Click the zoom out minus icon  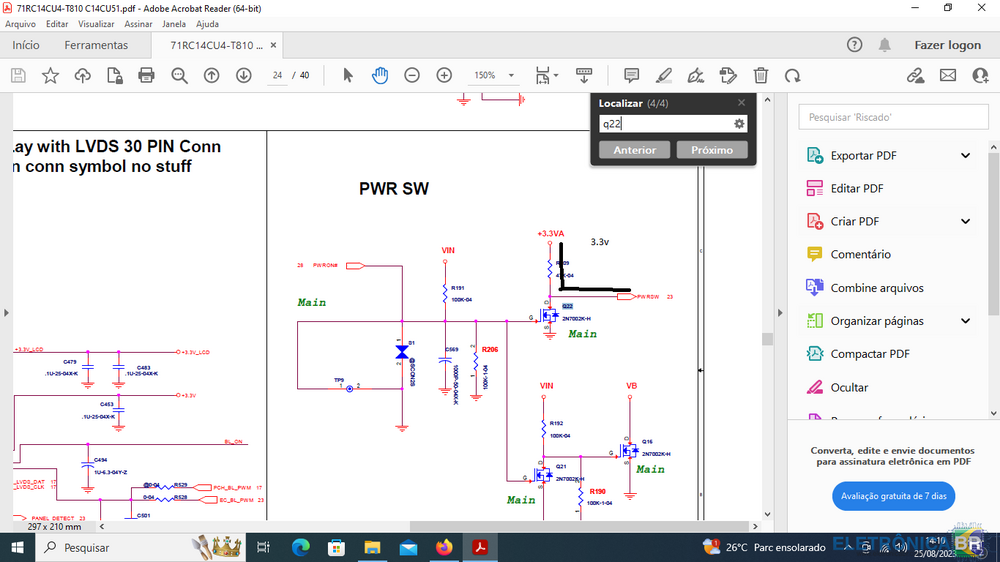click(412, 76)
